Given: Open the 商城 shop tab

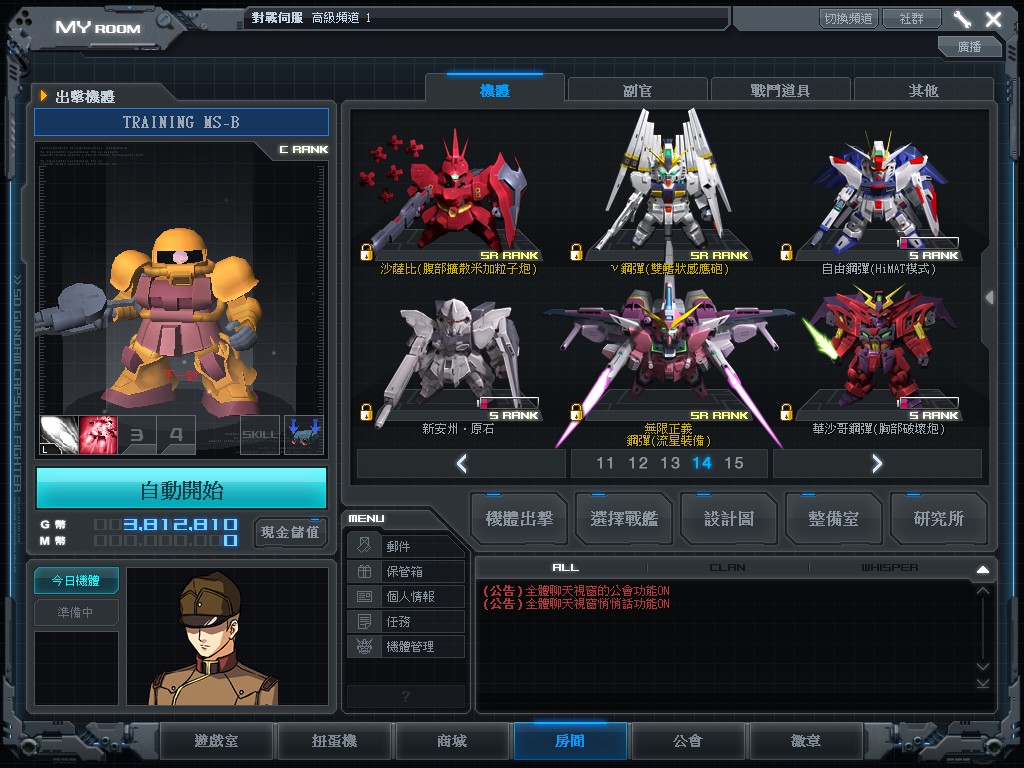Looking at the screenshot, I should click(452, 741).
